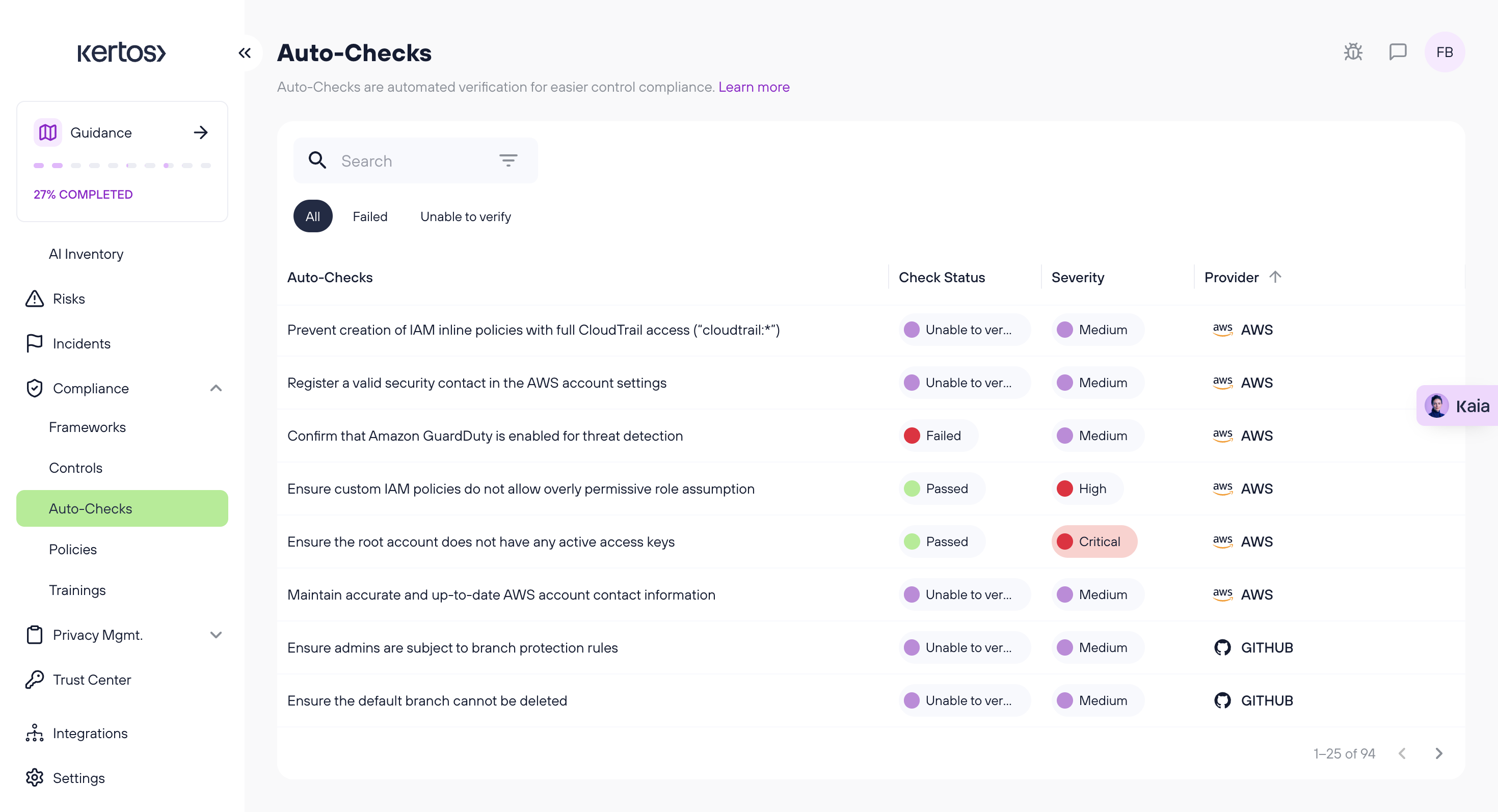This screenshot has width=1498, height=812.
Task: Collapse the sidebar with double-chevron icon
Action: coord(245,53)
